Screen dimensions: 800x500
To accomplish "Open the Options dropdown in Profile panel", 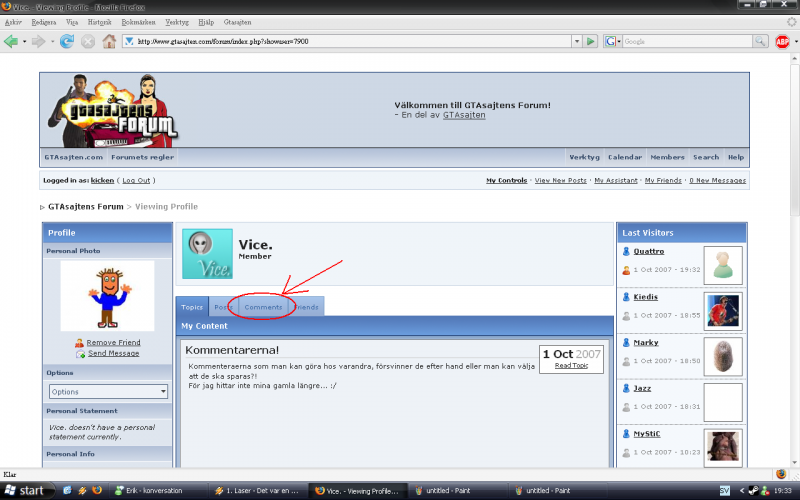I will coord(108,392).
